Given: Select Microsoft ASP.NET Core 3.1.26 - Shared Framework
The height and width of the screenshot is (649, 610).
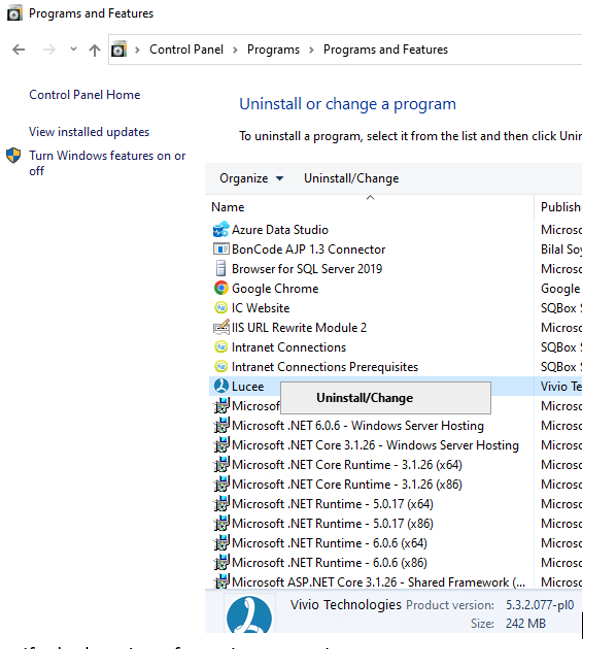Looking at the screenshot, I should coord(378,582).
